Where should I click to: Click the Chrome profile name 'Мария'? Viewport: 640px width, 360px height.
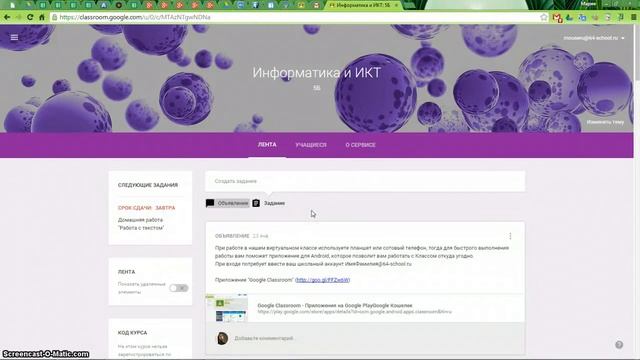click(589, 4)
